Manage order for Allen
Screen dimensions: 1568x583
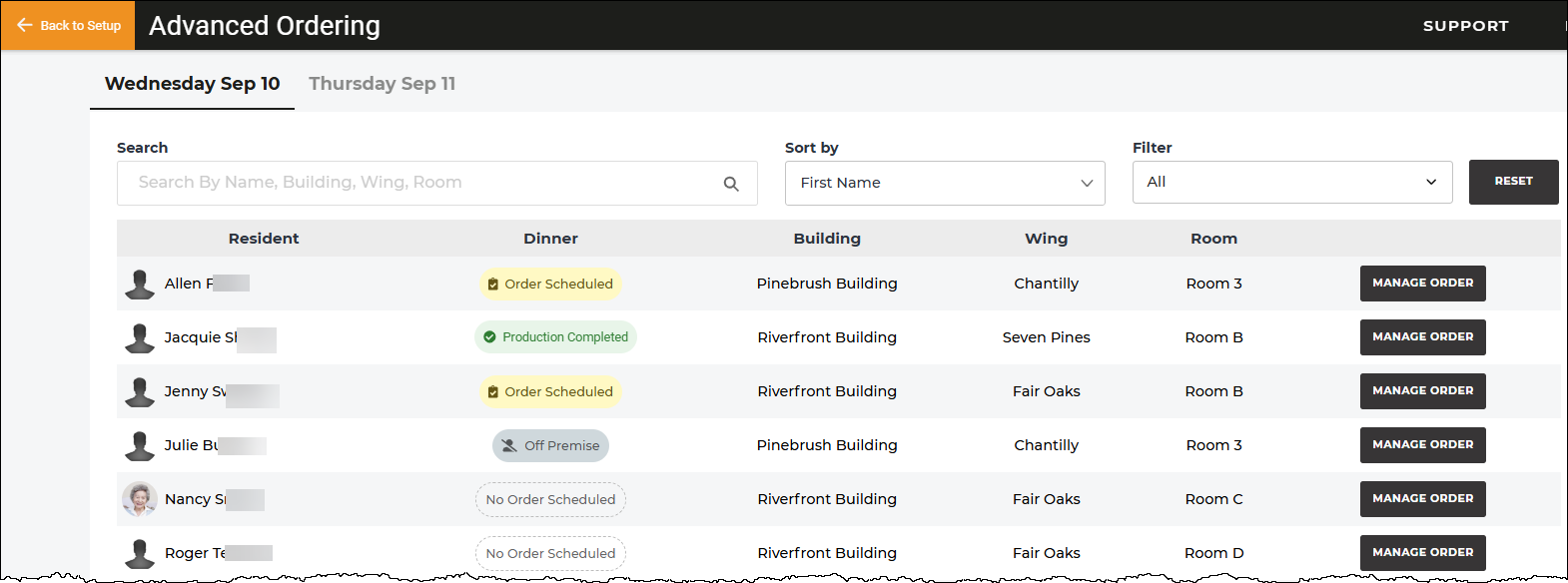click(1422, 284)
